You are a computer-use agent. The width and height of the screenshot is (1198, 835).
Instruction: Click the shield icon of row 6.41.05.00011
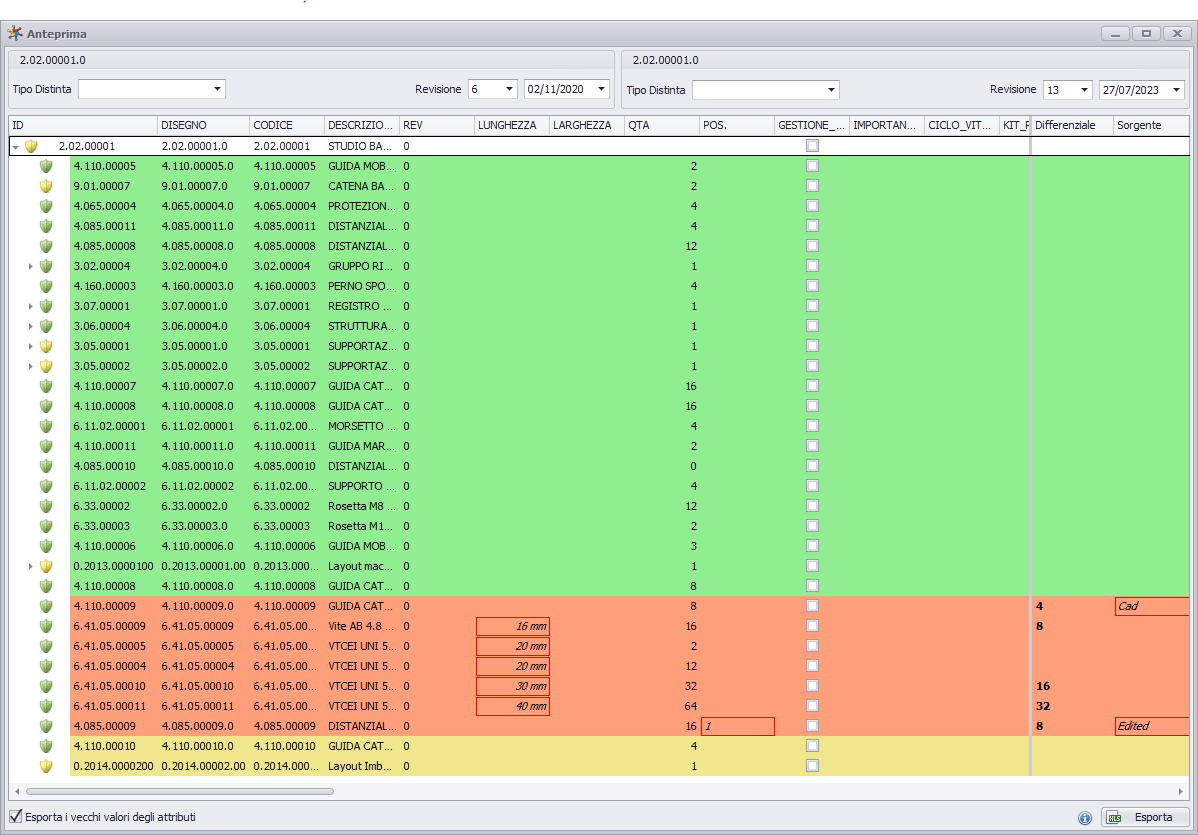point(46,706)
